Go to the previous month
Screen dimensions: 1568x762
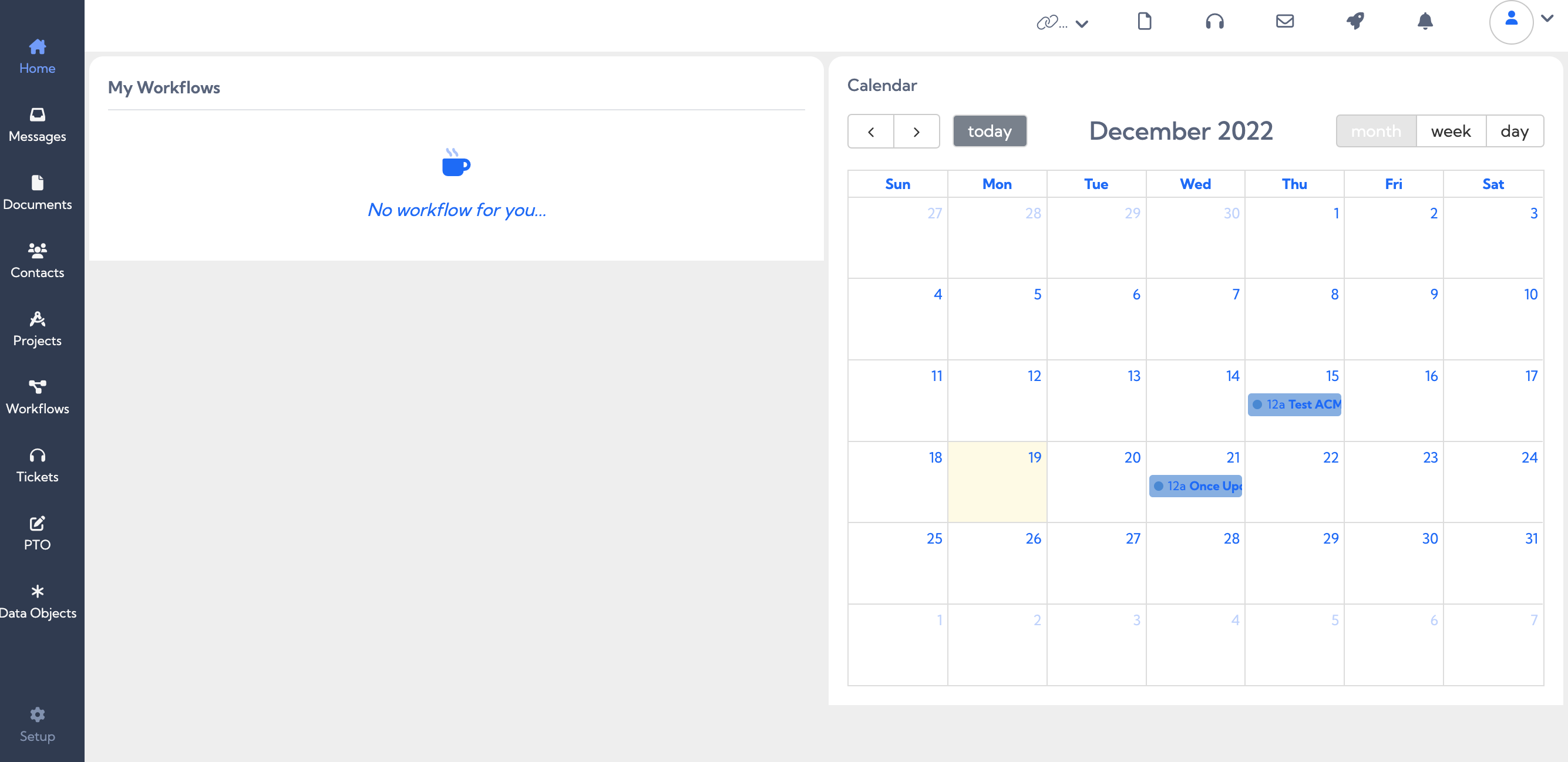click(x=870, y=132)
